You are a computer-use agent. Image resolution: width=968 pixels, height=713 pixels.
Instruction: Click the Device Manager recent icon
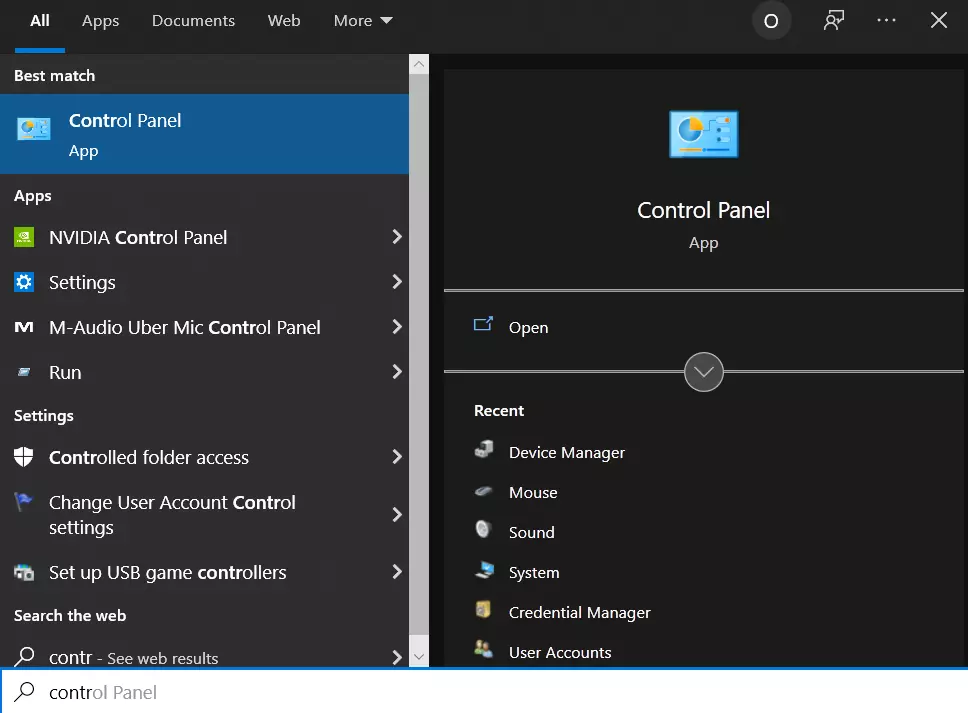point(484,449)
